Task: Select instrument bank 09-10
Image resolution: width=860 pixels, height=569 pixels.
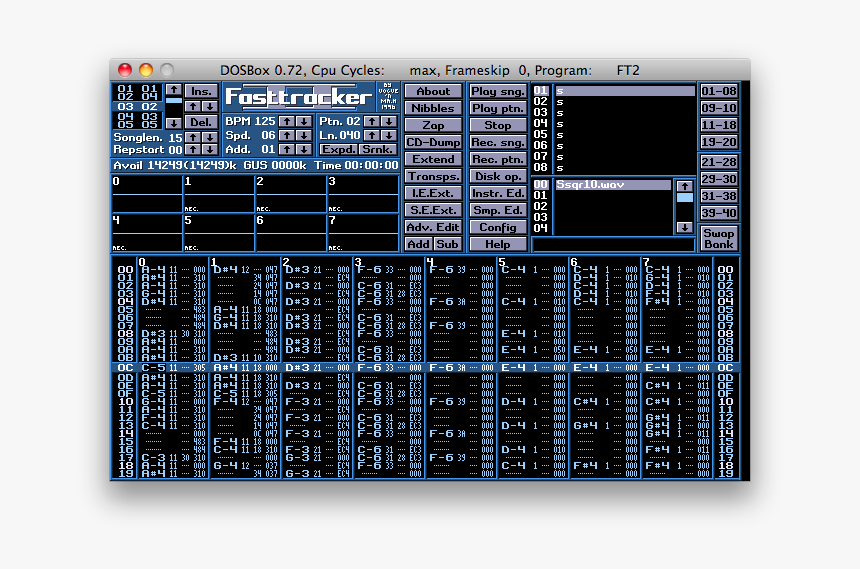Action: (x=718, y=108)
